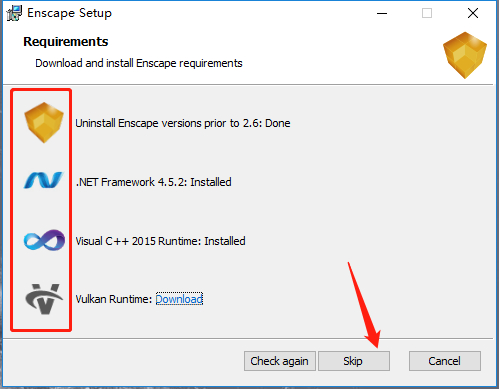Click the Visual C++ infinity icon

pos(44,240)
